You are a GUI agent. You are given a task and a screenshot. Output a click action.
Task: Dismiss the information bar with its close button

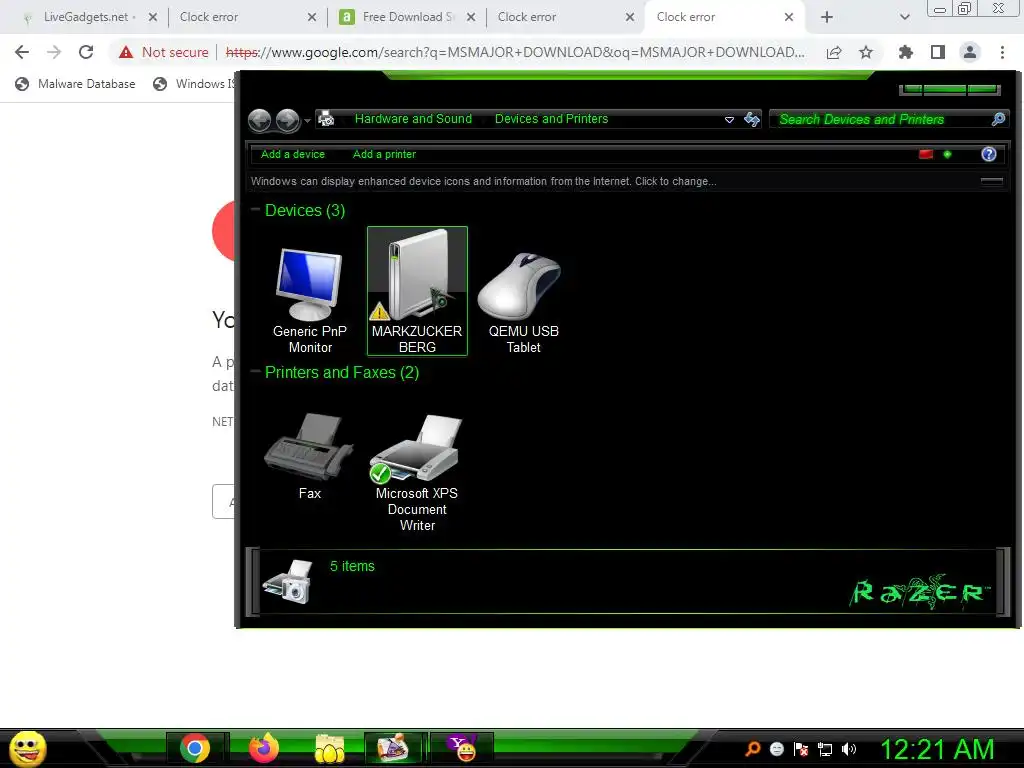click(991, 182)
